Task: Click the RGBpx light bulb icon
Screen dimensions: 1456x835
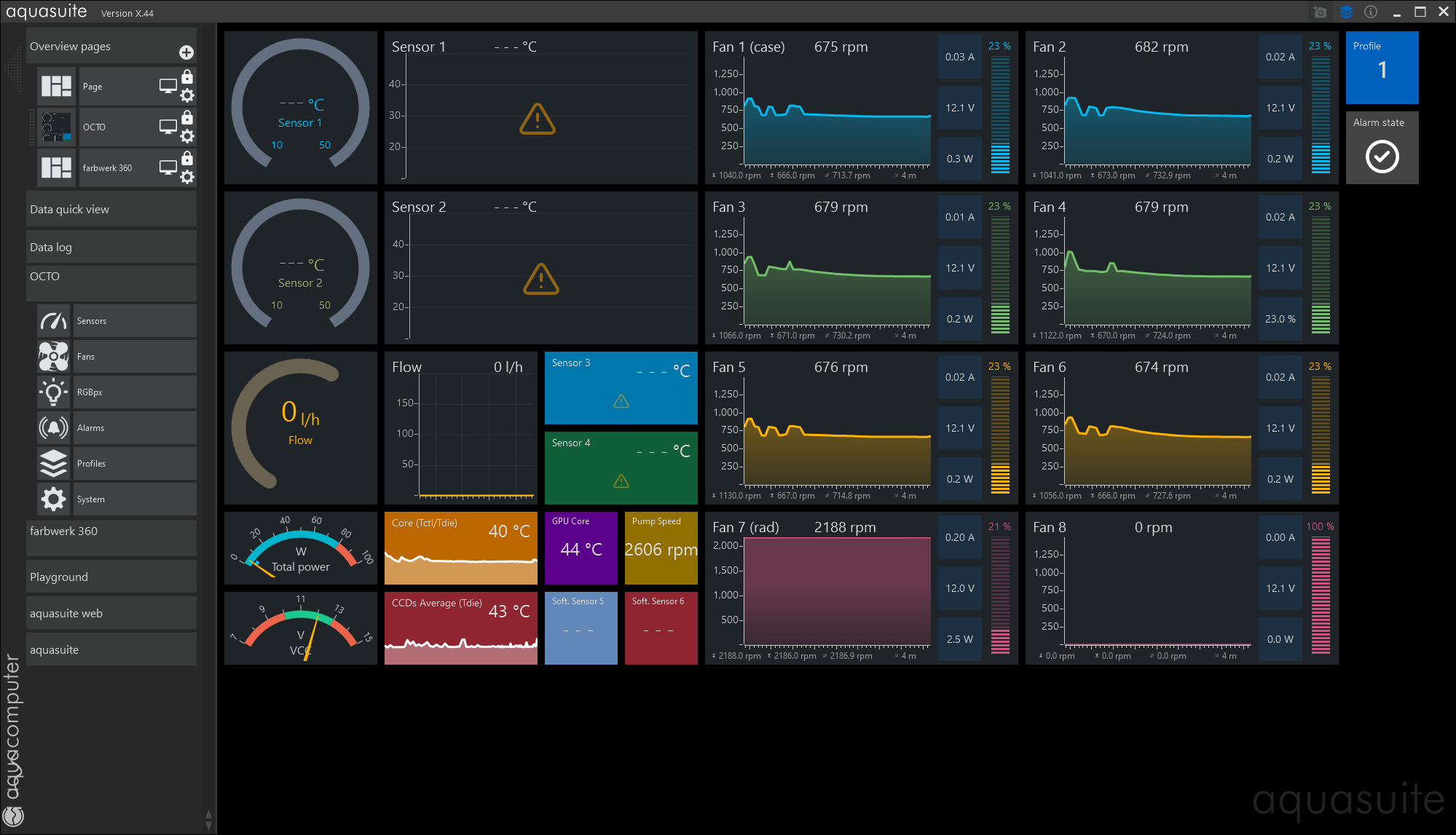Action: click(x=54, y=392)
